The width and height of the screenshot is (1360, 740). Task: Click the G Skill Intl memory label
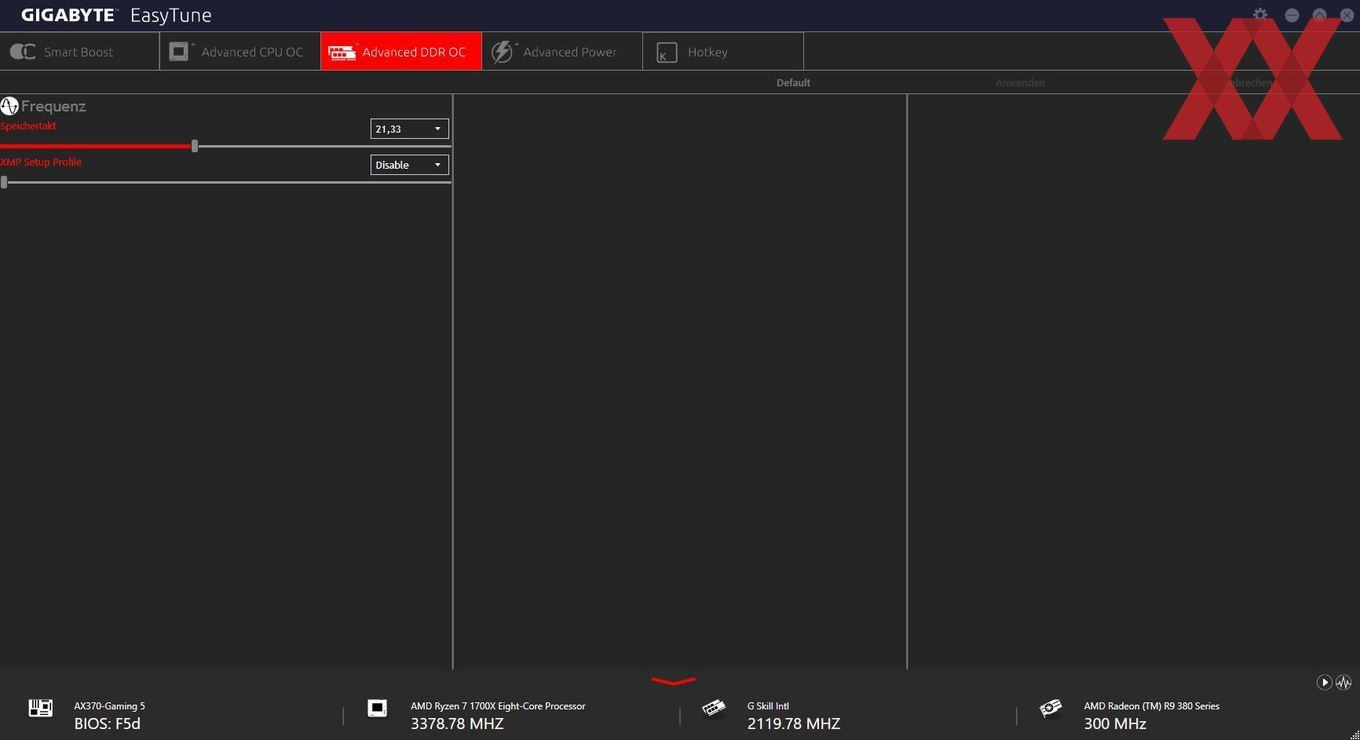coord(768,706)
